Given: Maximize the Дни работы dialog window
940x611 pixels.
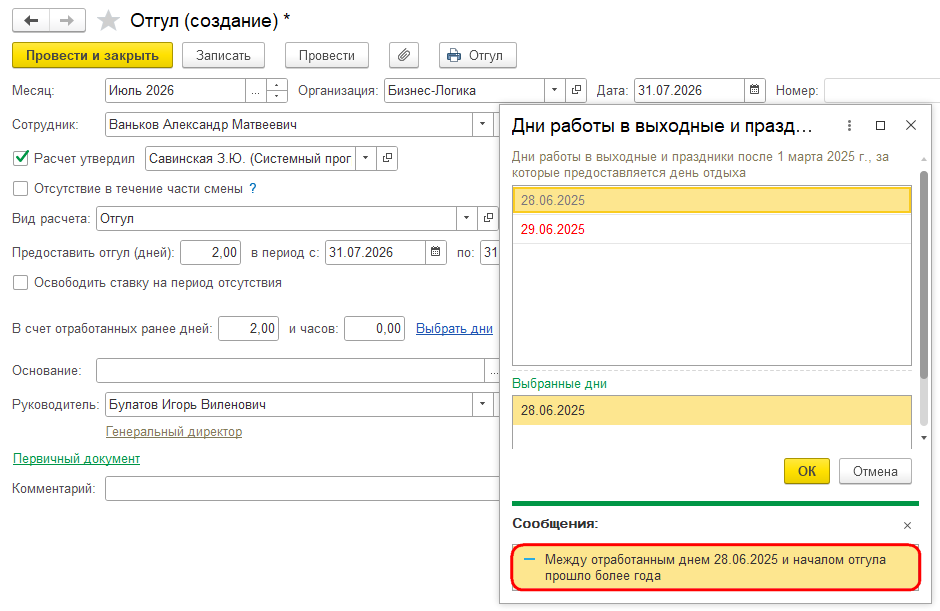Looking at the screenshot, I should point(880,125).
